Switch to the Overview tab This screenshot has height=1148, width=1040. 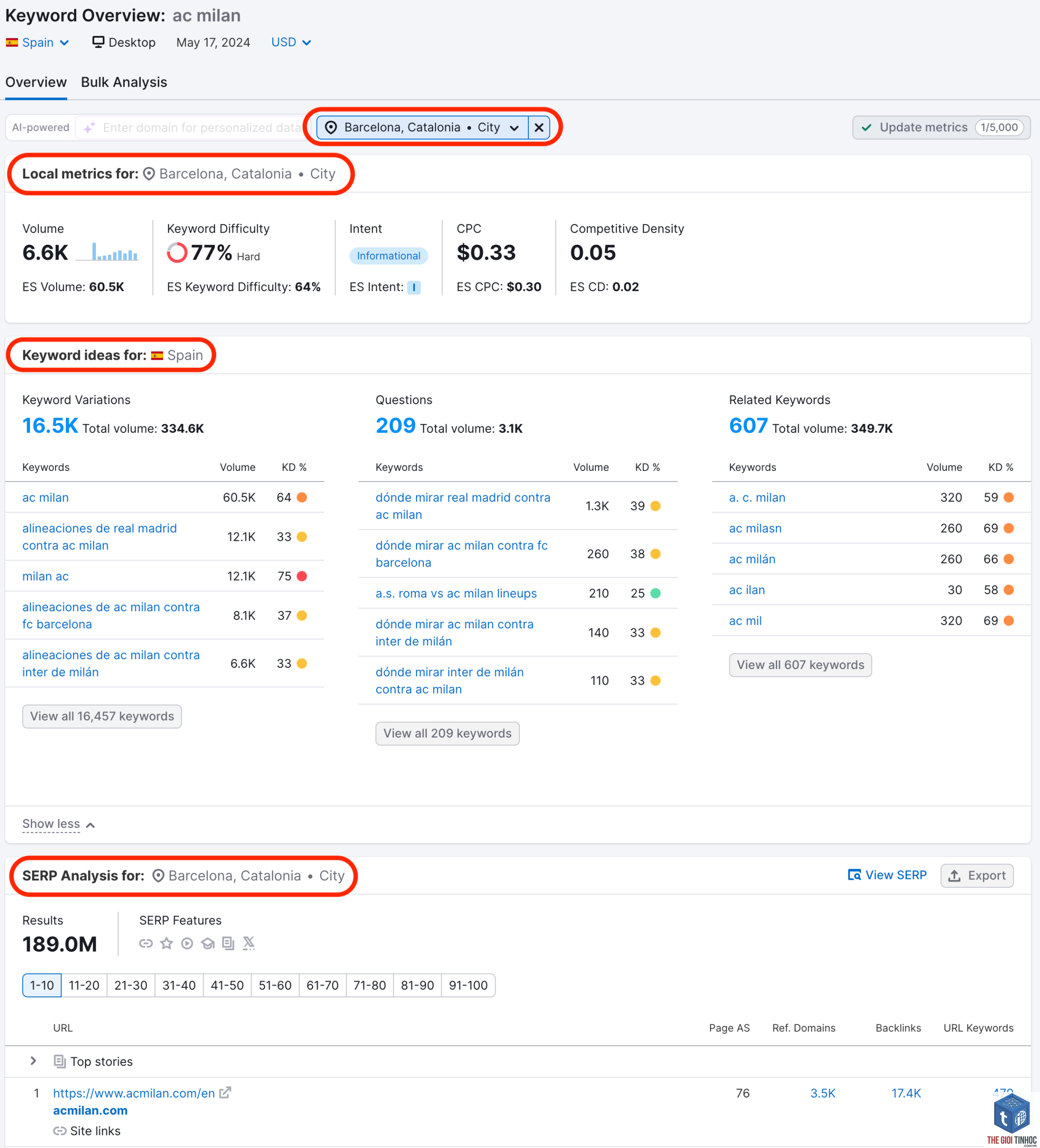pos(36,82)
